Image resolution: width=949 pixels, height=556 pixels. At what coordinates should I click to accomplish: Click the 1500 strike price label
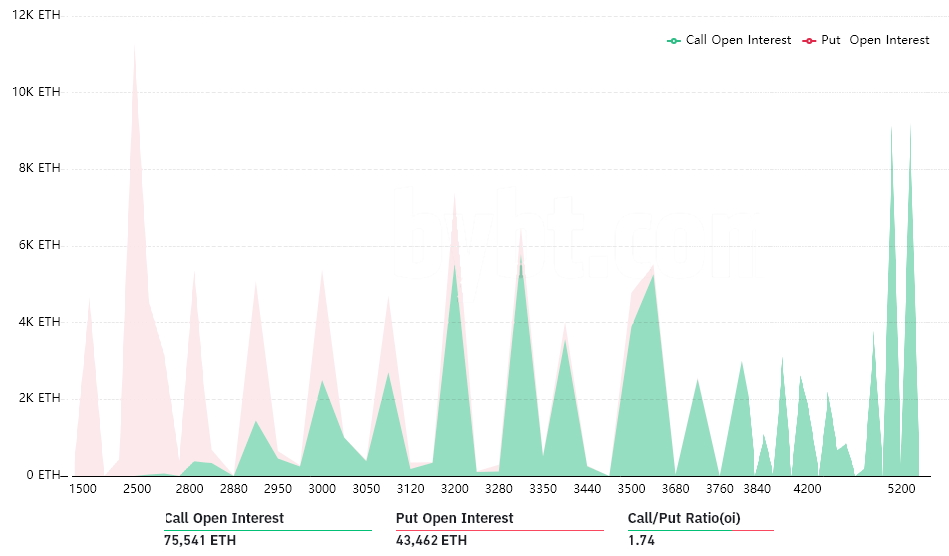pyautogui.click(x=83, y=489)
